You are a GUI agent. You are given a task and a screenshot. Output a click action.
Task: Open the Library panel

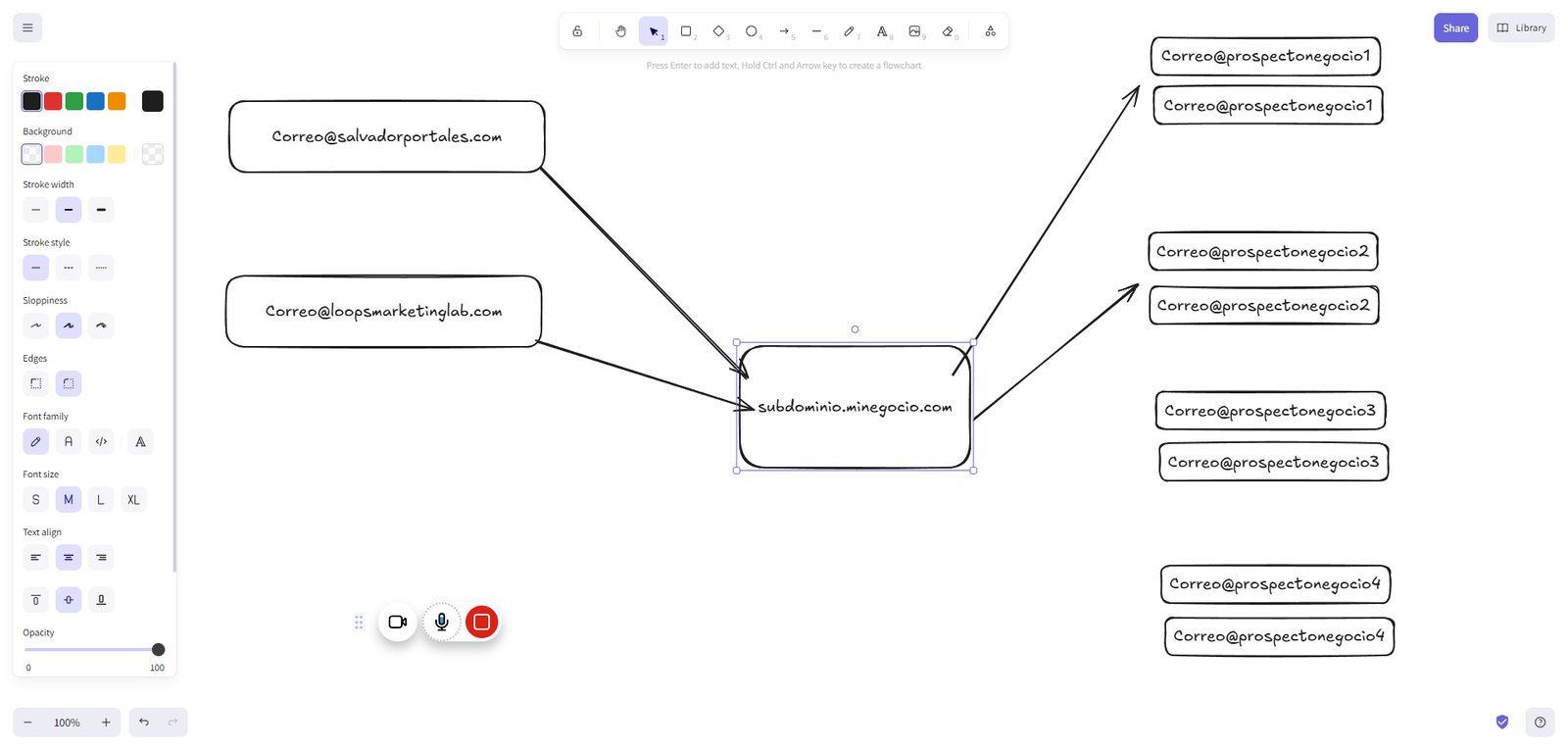coord(1521,27)
